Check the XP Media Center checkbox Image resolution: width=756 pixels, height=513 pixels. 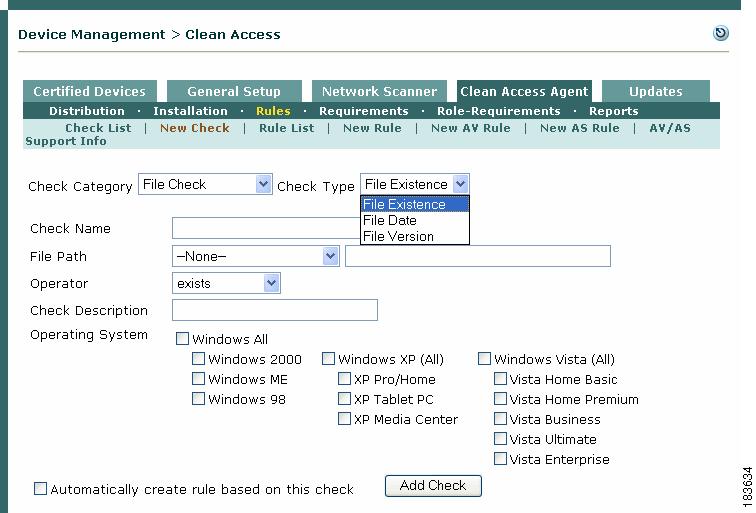344,418
